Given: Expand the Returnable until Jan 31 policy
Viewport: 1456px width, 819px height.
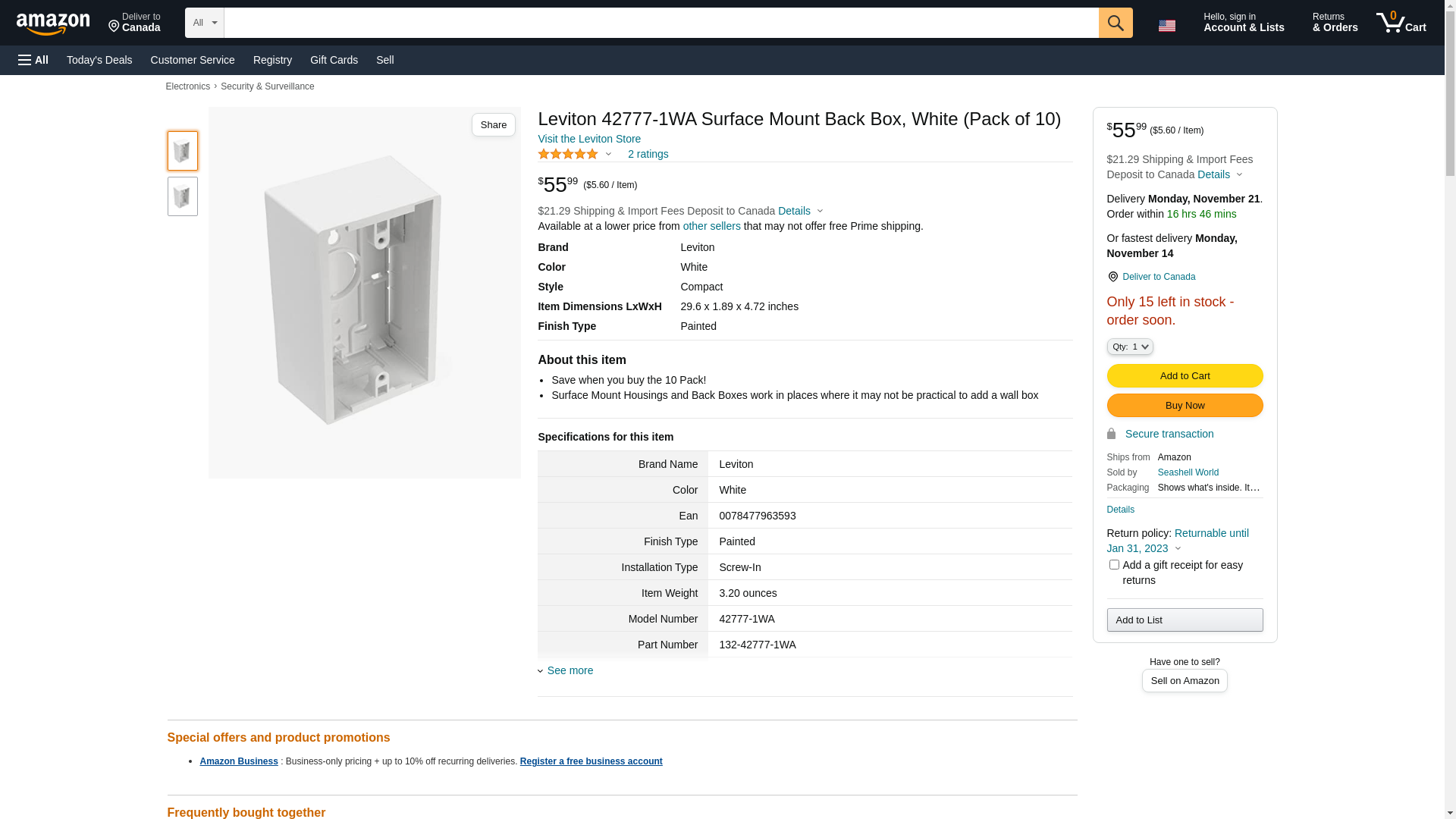Looking at the screenshot, I should click(1178, 541).
